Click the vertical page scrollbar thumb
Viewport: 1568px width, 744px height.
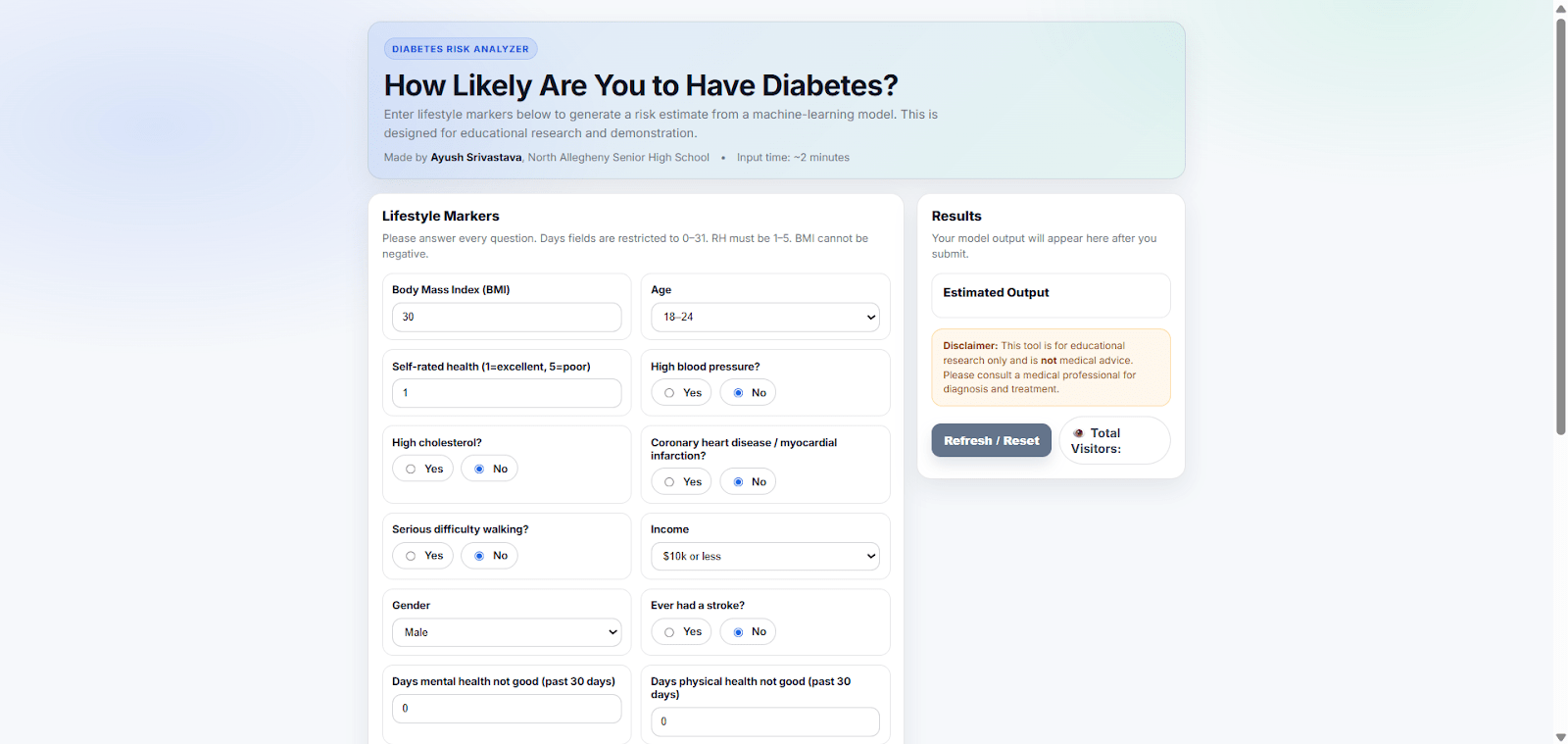tap(1560, 225)
